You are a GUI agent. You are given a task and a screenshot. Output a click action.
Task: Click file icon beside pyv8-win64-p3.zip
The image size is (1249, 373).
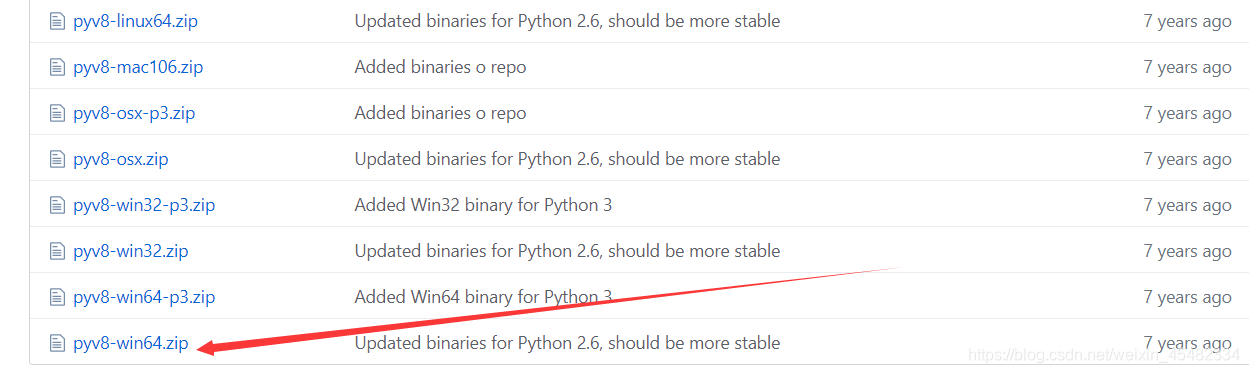pos(57,297)
